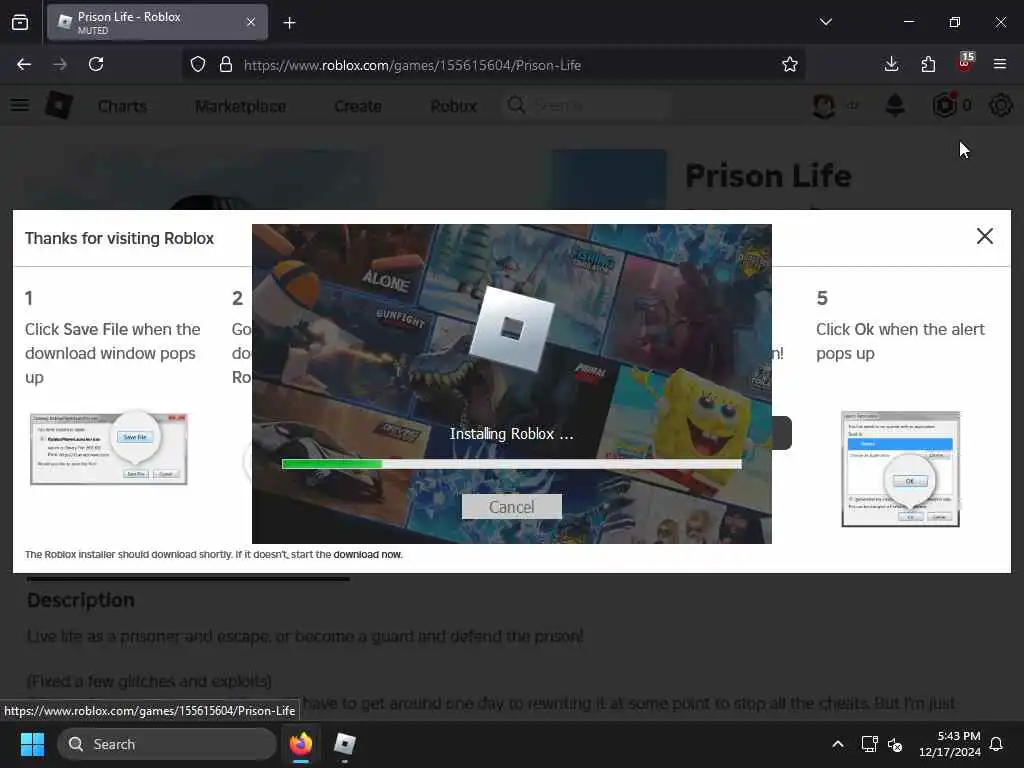
Task: Focus the URL address bar
Action: click(493, 65)
